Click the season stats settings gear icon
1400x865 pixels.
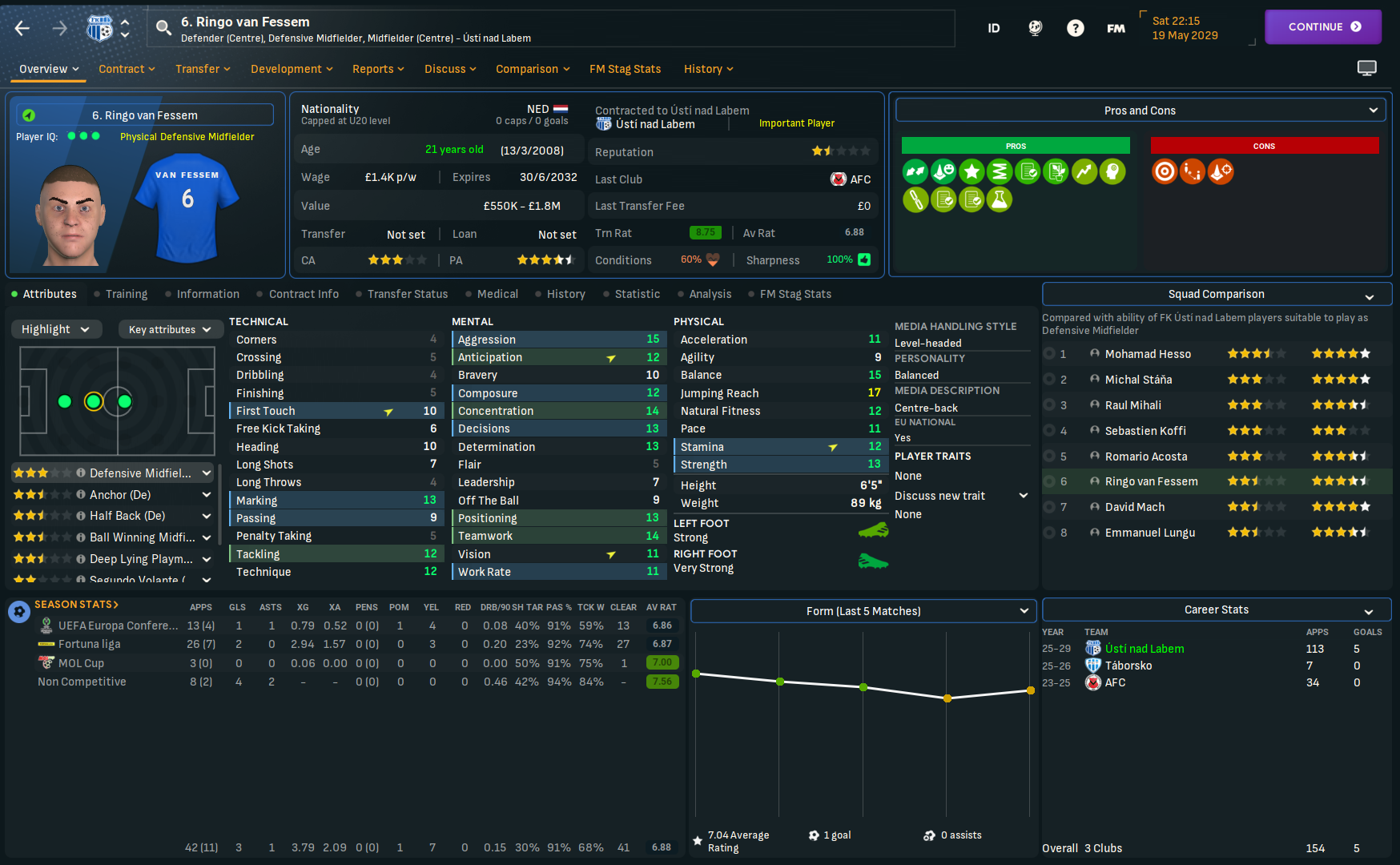(19, 612)
